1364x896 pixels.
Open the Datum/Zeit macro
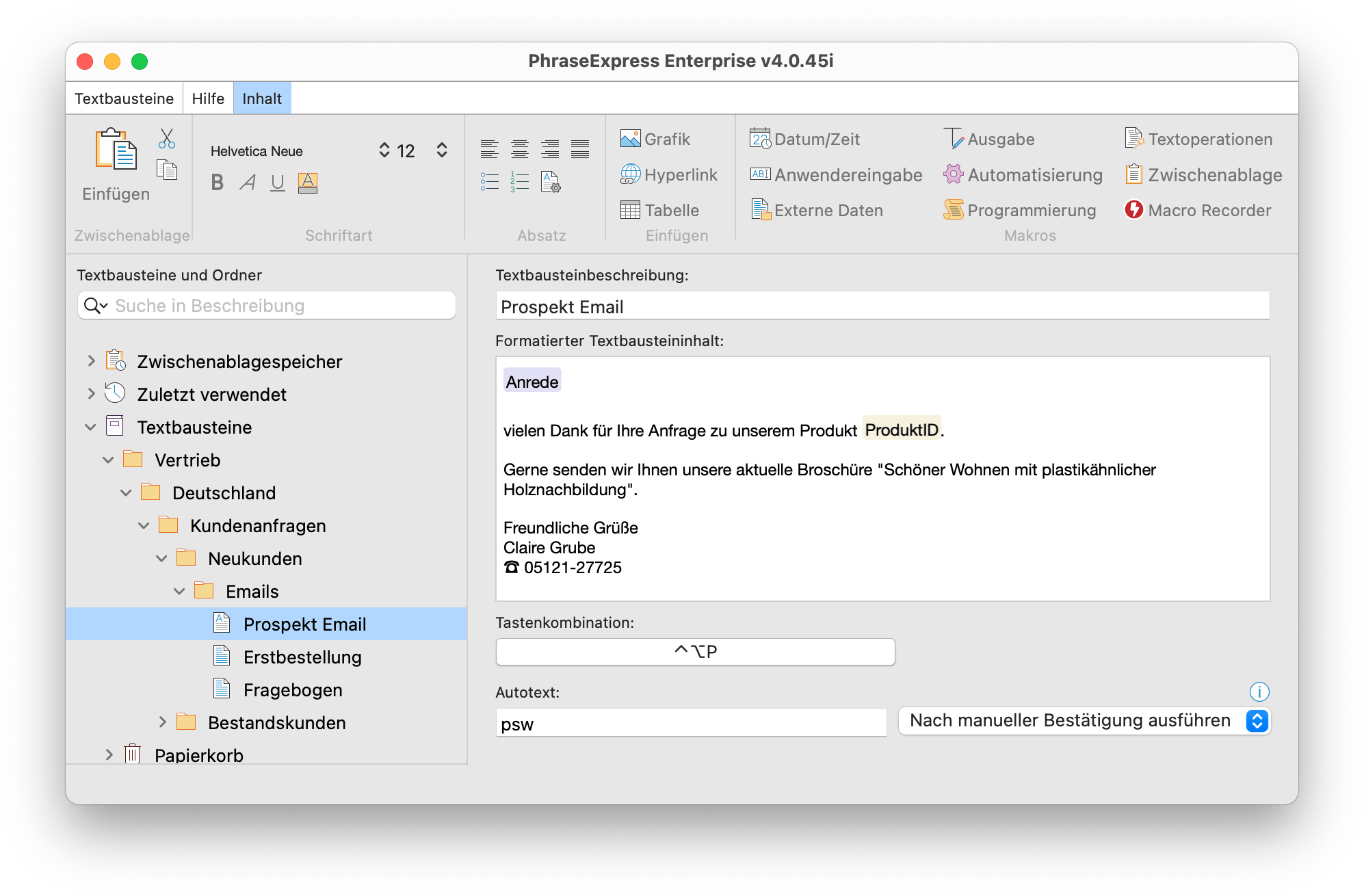coord(804,139)
